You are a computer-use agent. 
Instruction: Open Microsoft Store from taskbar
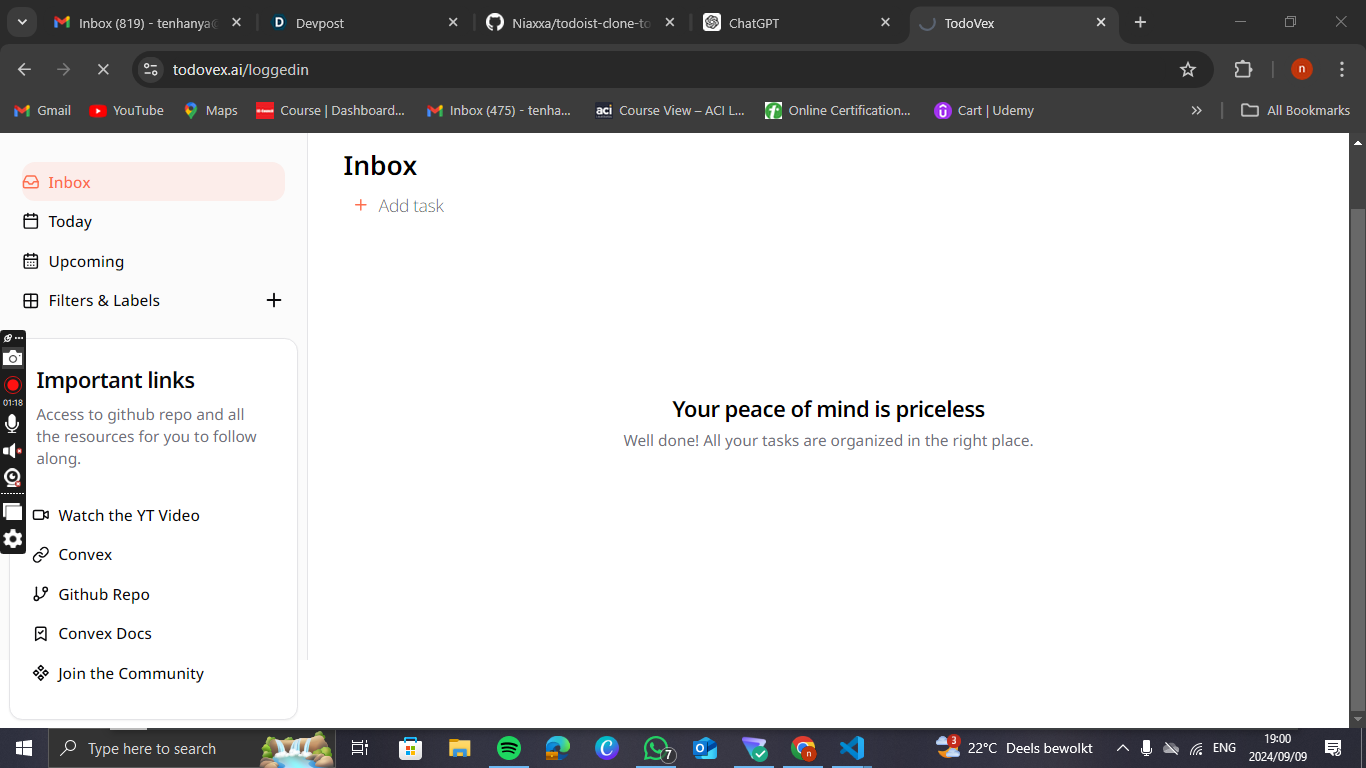click(410, 748)
